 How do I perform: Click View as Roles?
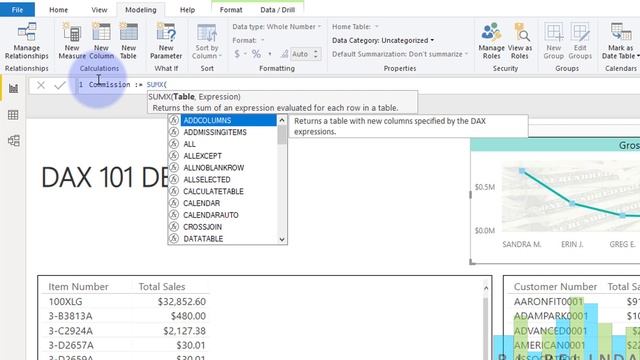pos(520,41)
